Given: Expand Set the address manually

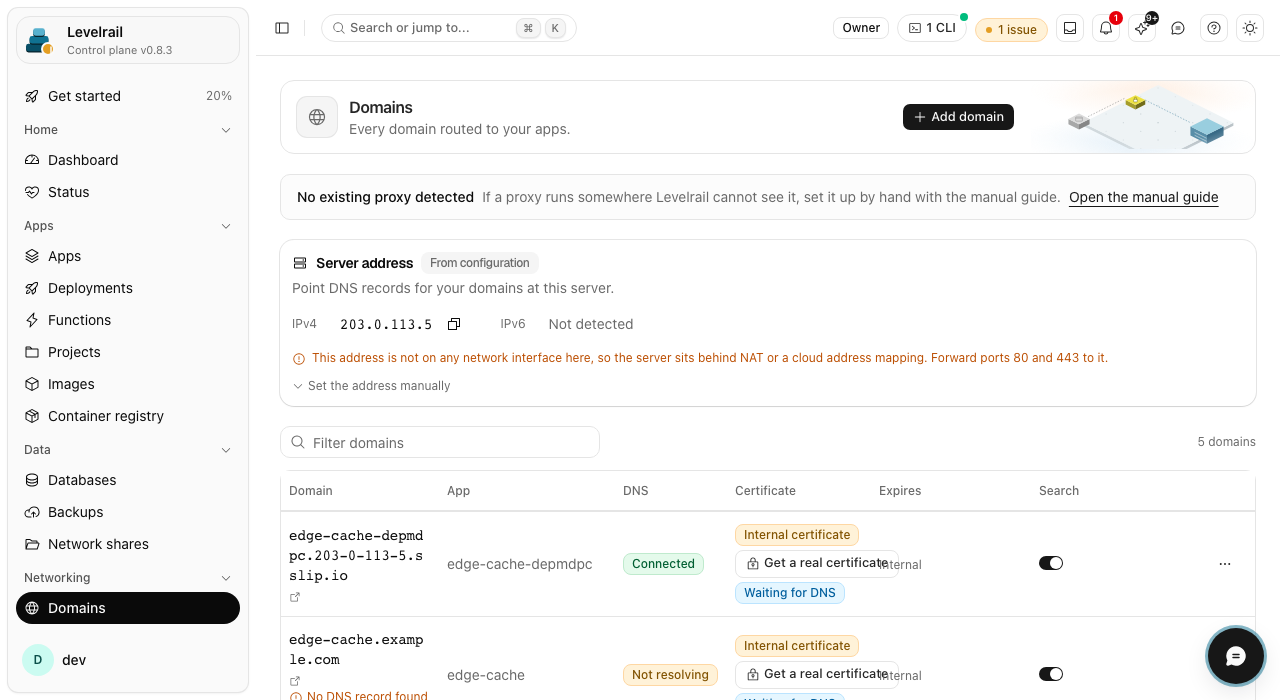Looking at the screenshot, I should click(x=371, y=386).
